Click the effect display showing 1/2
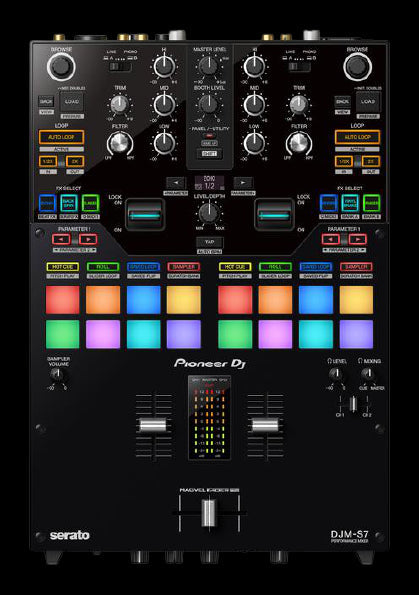419x595 pixels. coord(210,183)
